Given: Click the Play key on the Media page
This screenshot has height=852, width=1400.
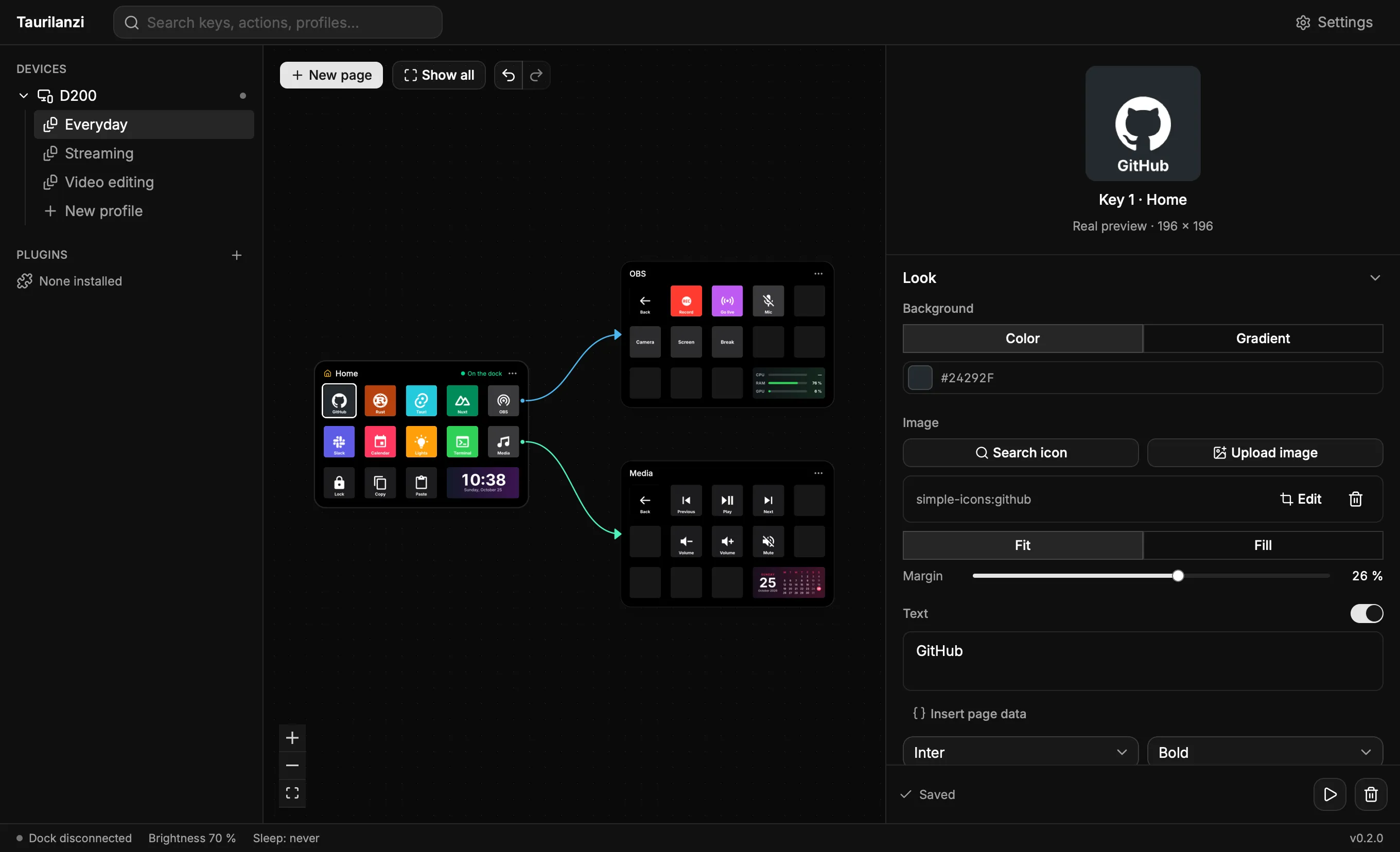Looking at the screenshot, I should 727,501.
